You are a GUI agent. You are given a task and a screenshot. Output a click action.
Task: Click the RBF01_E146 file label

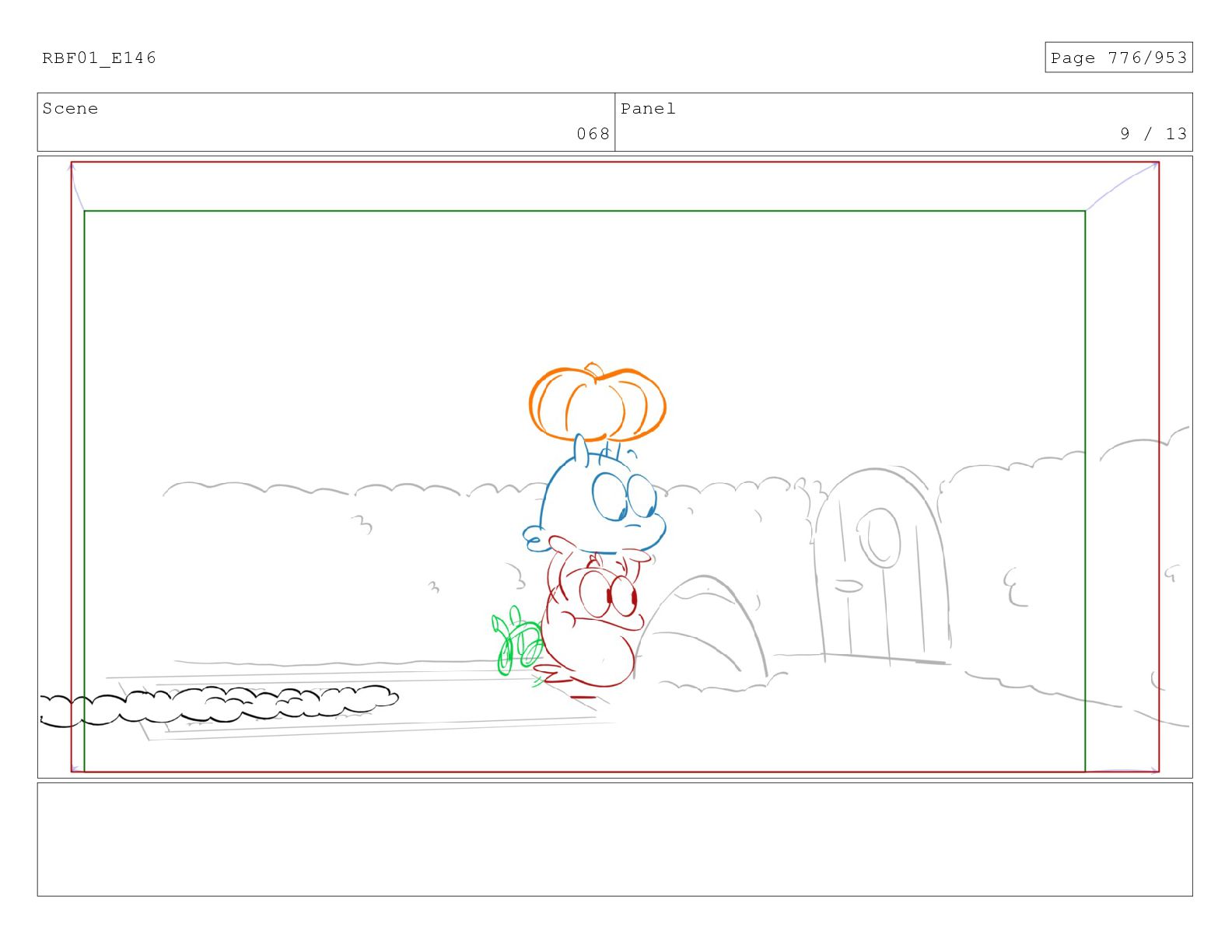coord(99,58)
